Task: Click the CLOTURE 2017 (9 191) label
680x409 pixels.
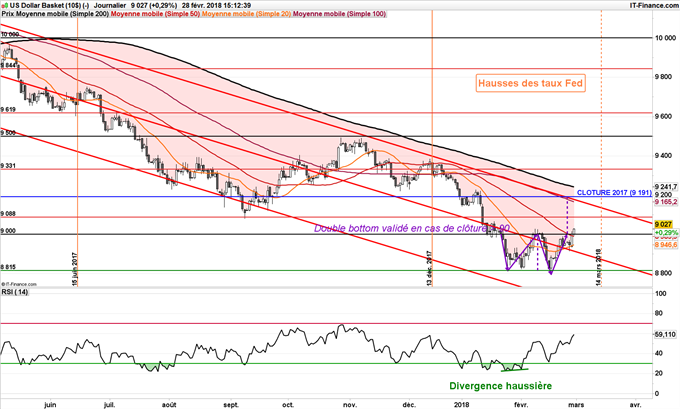Action: [x=614, y=193]
